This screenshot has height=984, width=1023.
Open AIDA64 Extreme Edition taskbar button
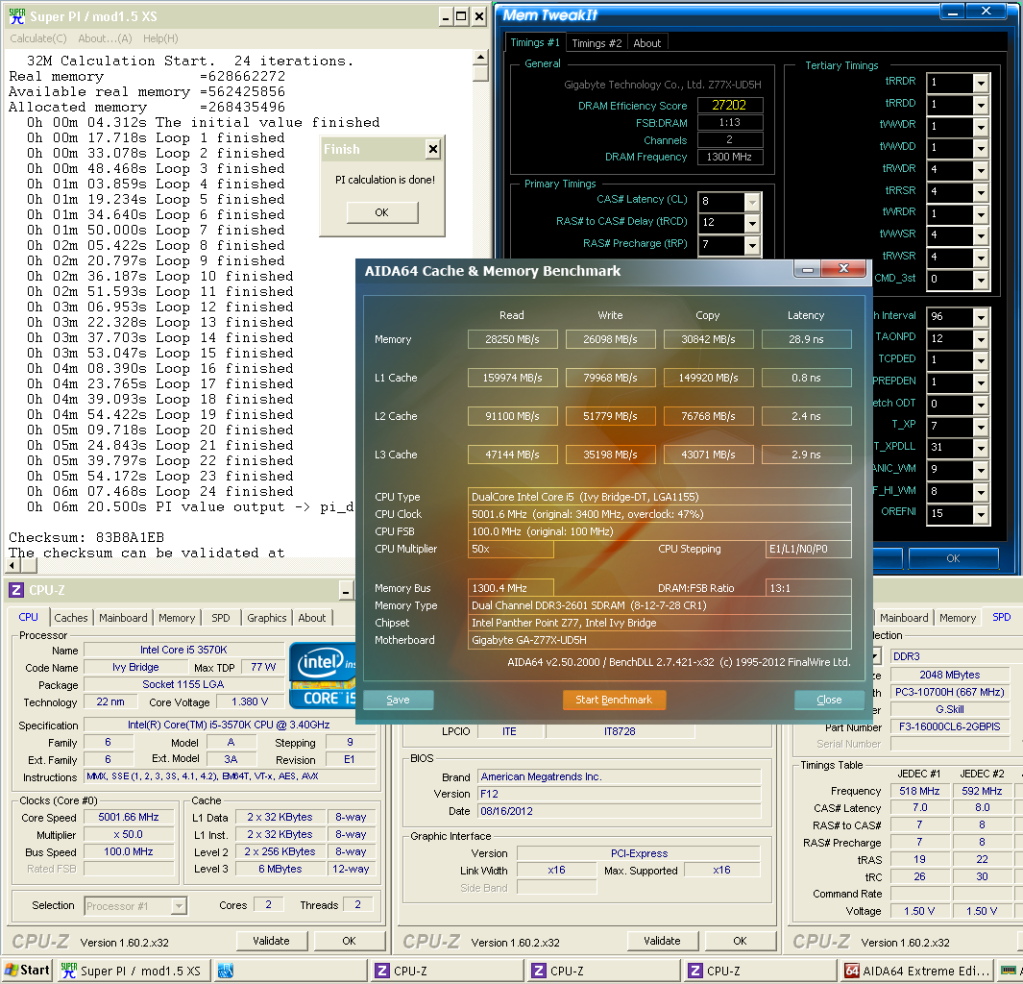[916, 970]
